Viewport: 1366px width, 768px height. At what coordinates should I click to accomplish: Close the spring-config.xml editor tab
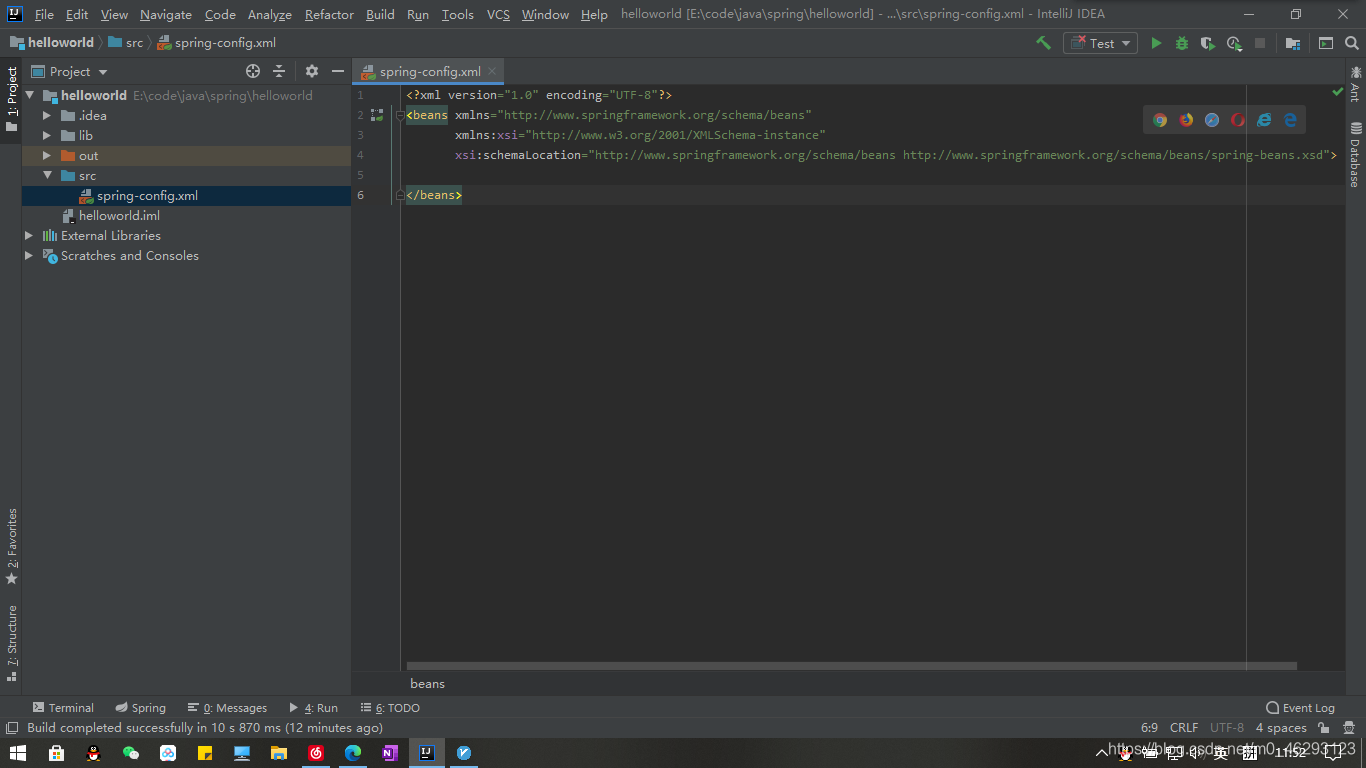[492, 71]
